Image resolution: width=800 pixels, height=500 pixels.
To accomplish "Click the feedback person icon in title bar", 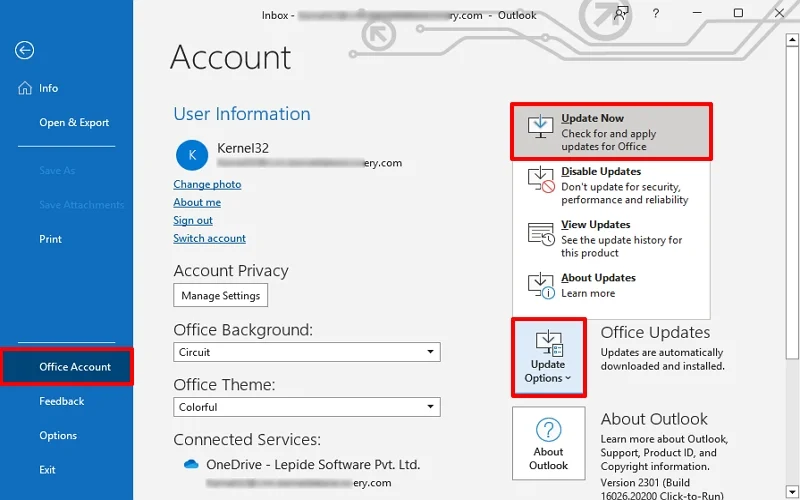I will click(x=621, y=13).
